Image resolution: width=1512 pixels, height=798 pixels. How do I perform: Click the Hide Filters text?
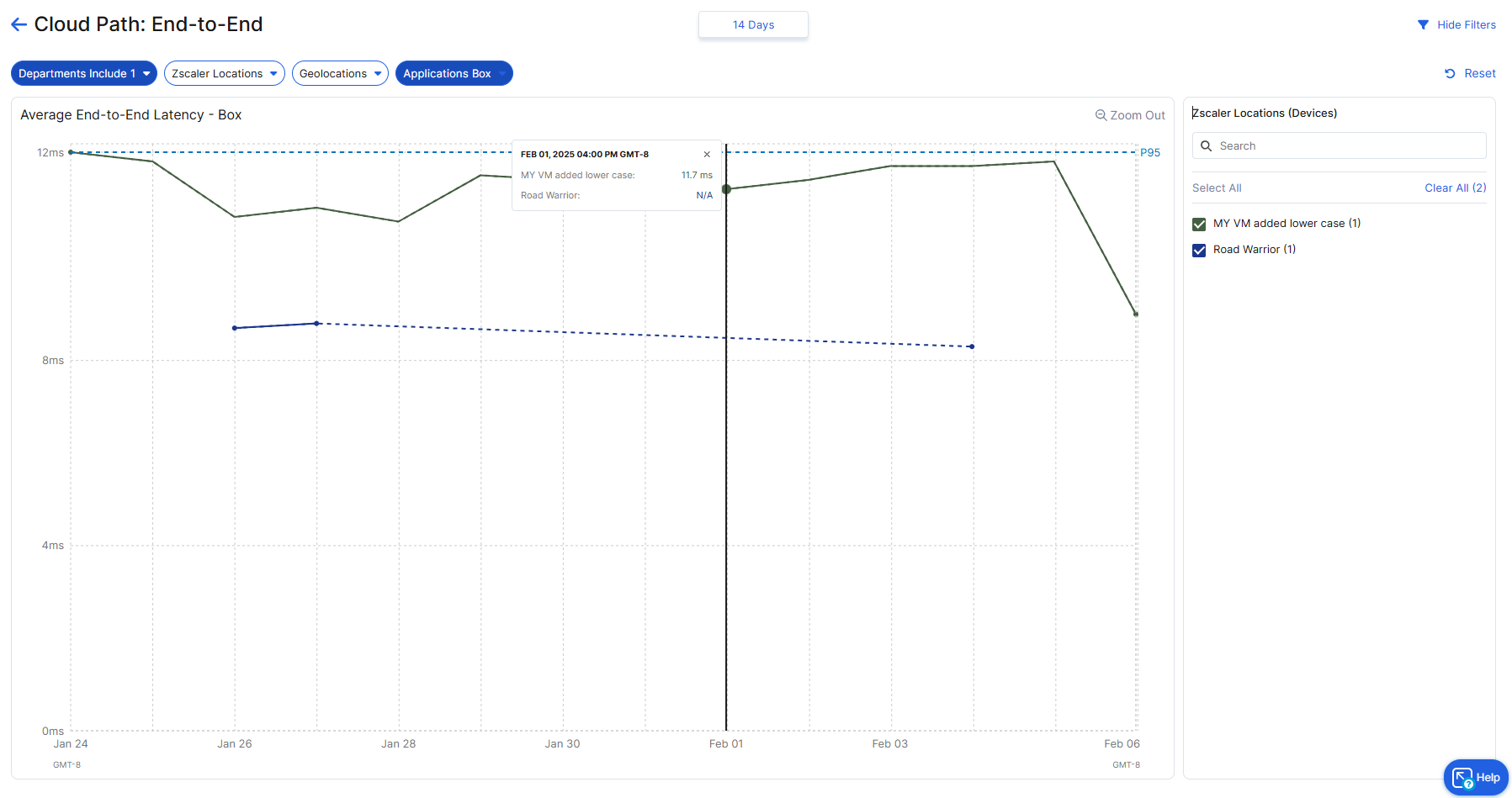1466,25
